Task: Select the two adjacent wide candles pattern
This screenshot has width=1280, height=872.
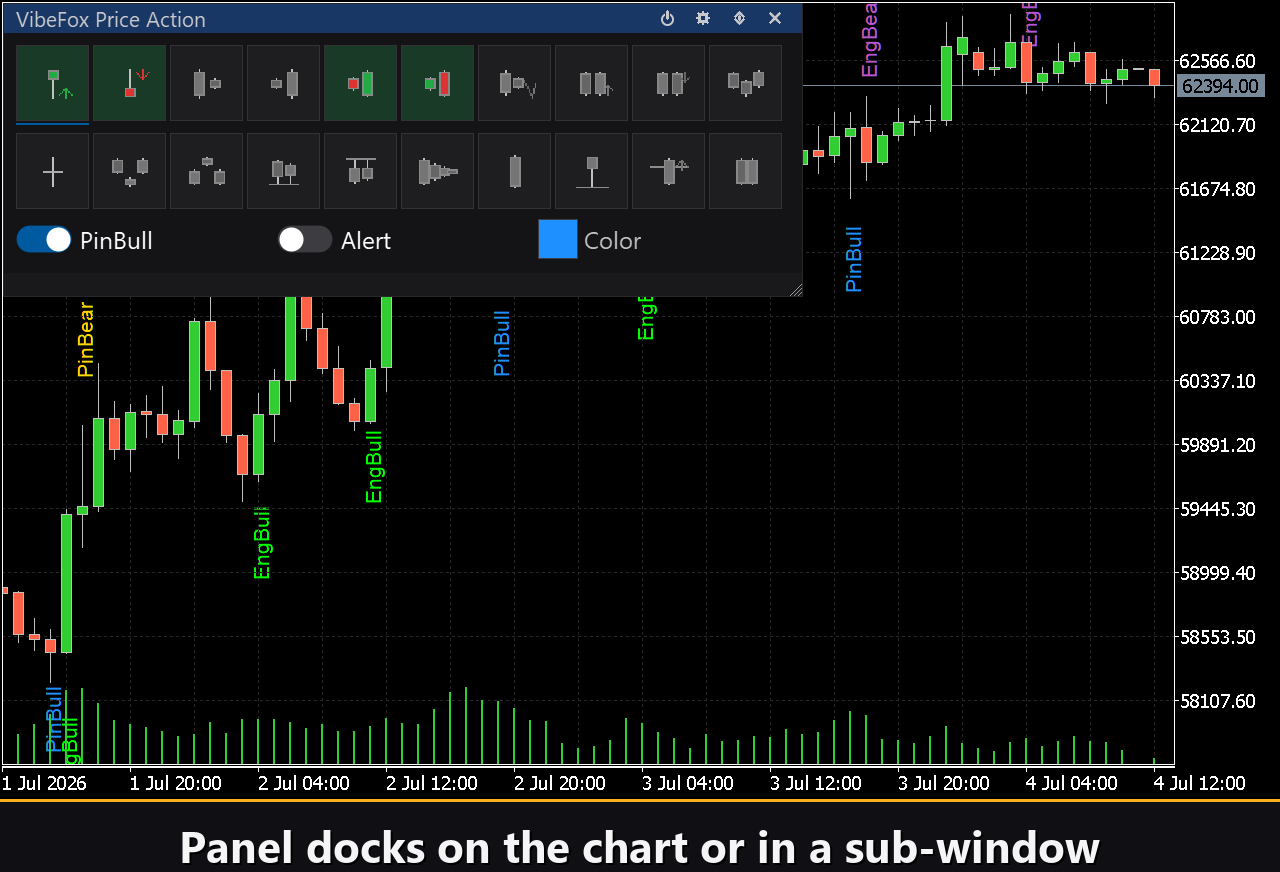Action: point(746,171)
